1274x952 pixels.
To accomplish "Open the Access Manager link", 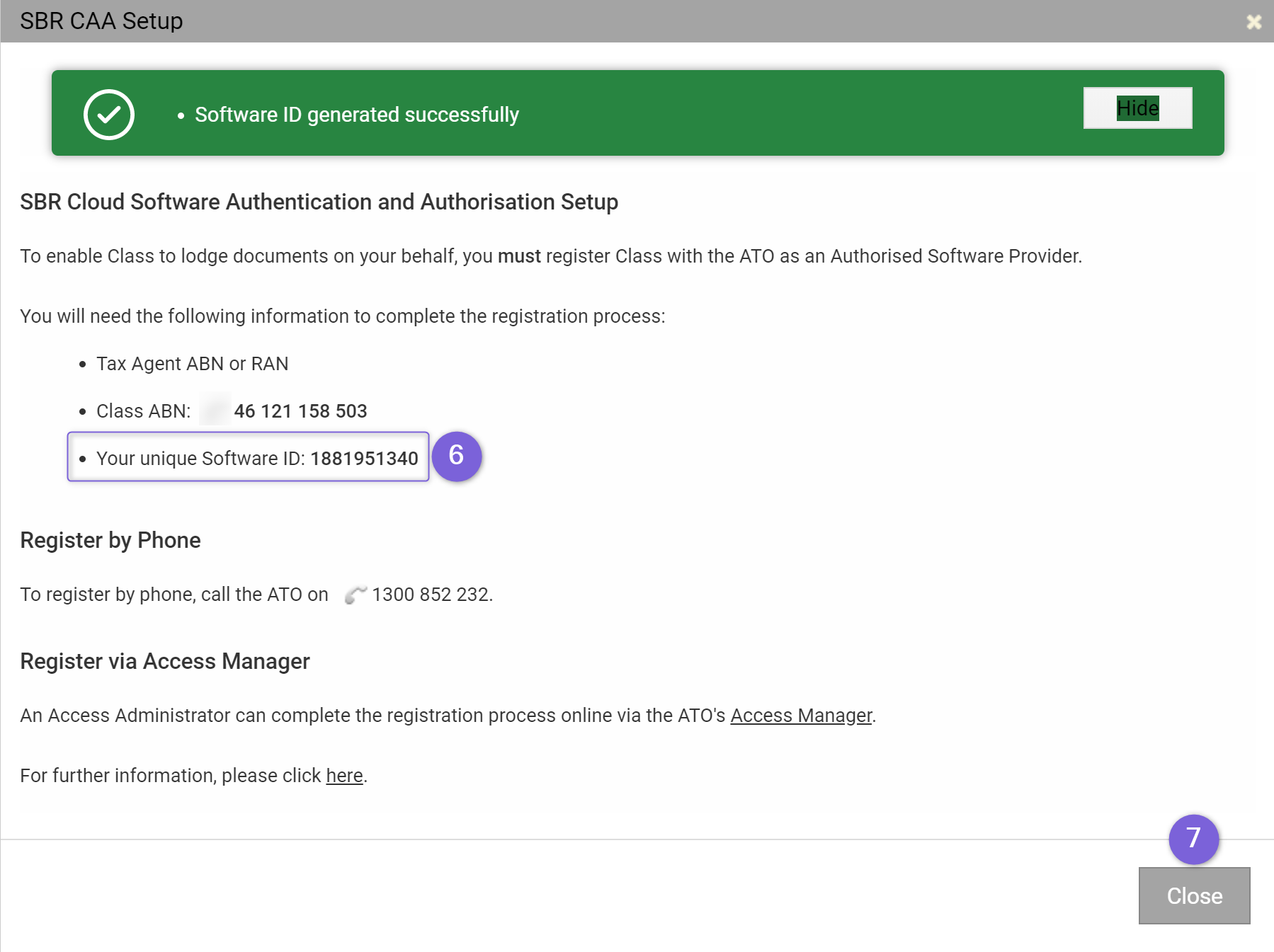I will point(801,716).
